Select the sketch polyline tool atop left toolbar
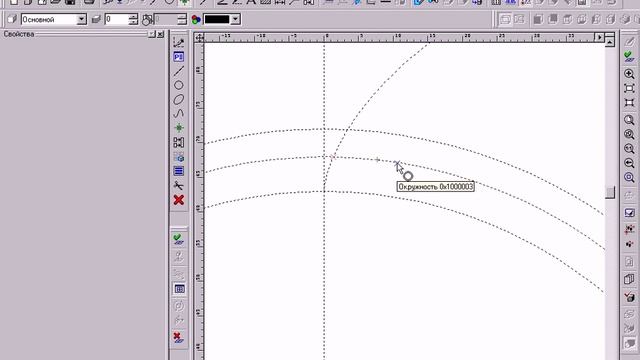The image size is (640, 360). tap(178, 42)
